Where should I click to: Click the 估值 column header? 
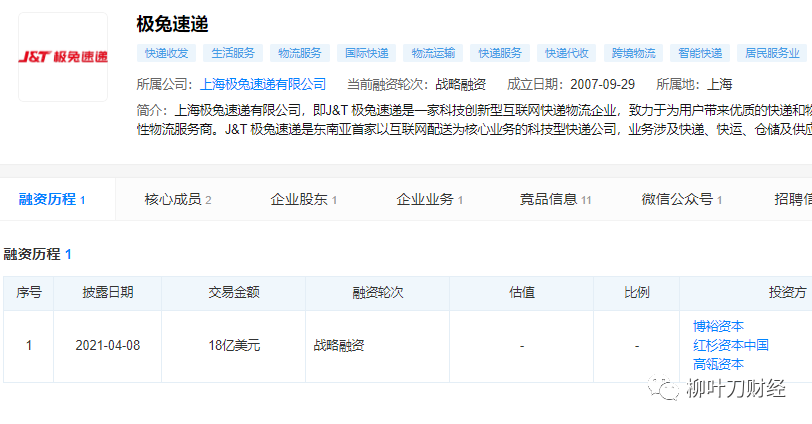tap(521, 293)
